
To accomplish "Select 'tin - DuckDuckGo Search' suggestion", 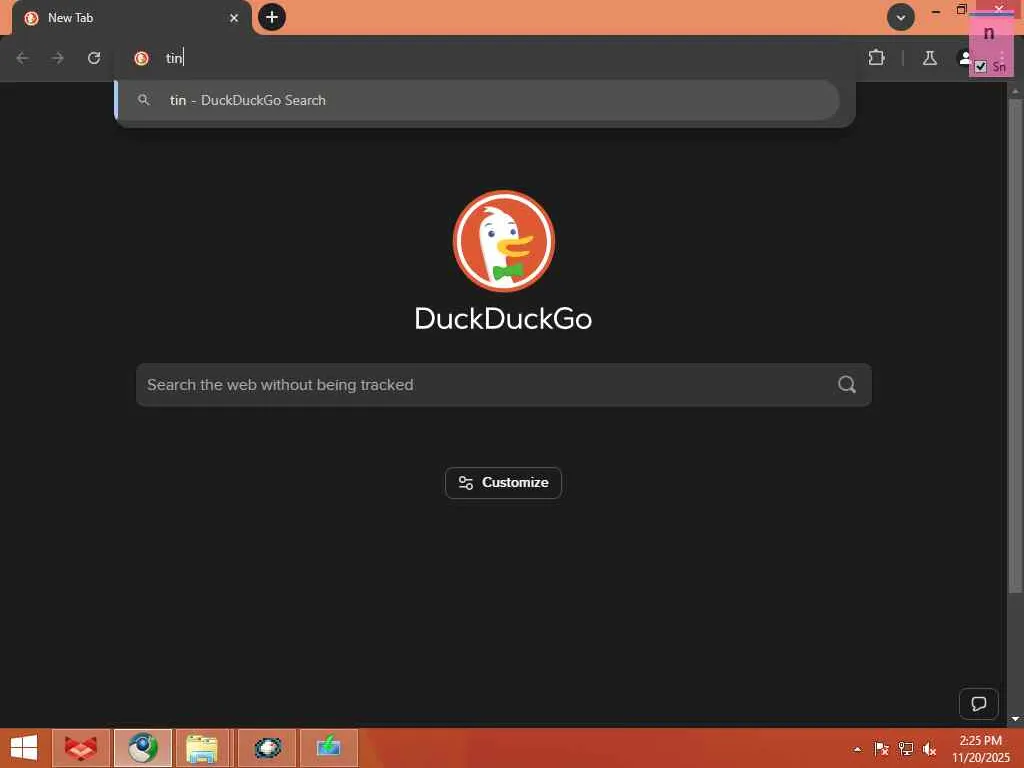I will (477, 100).
